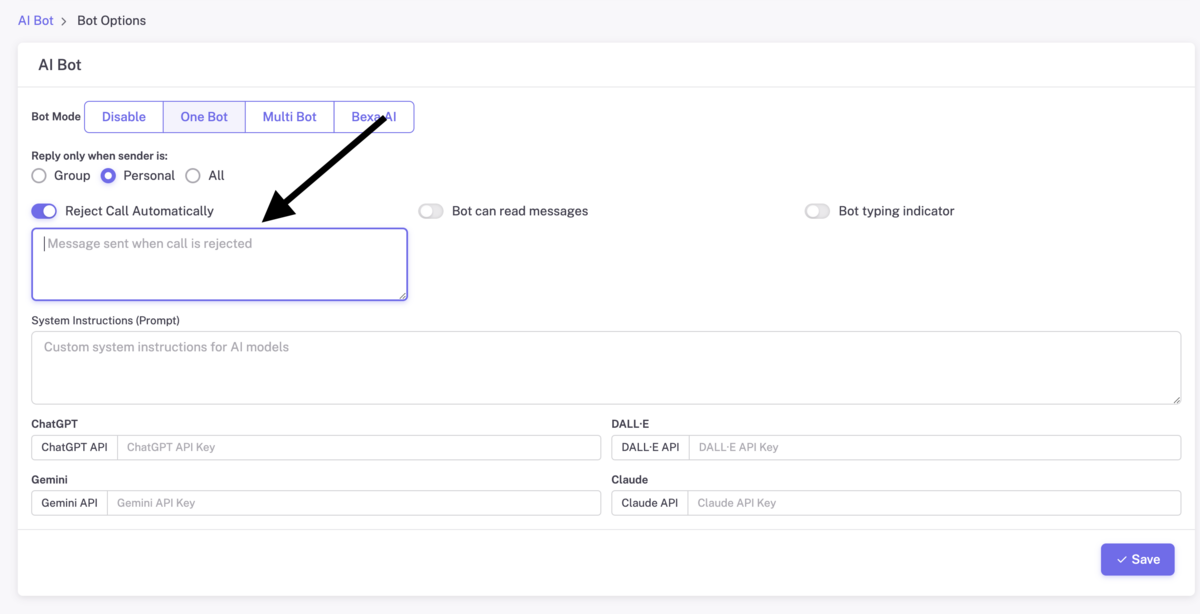Switch to Multi Bot mode

(290, 117)
